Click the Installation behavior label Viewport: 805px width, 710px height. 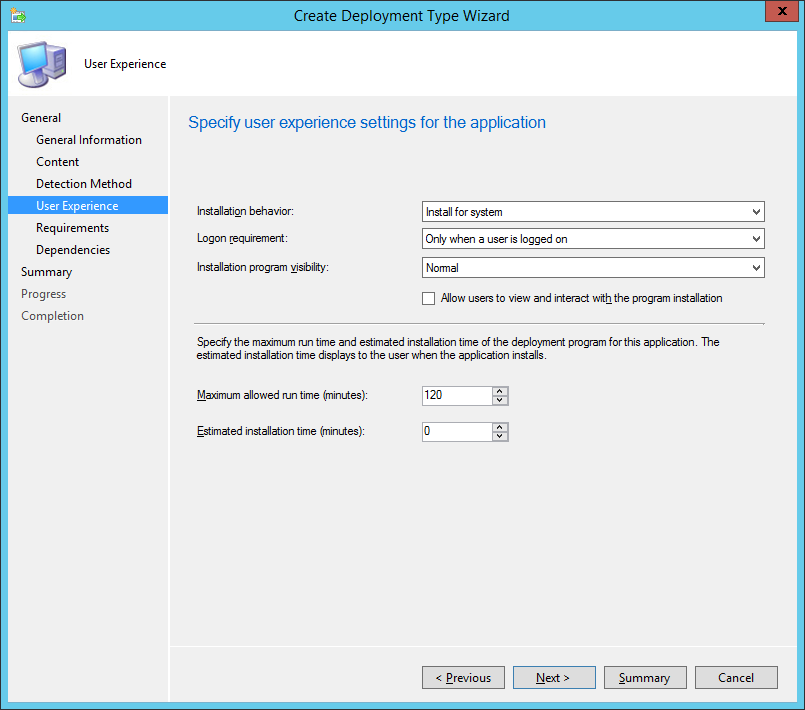(245, 211)
